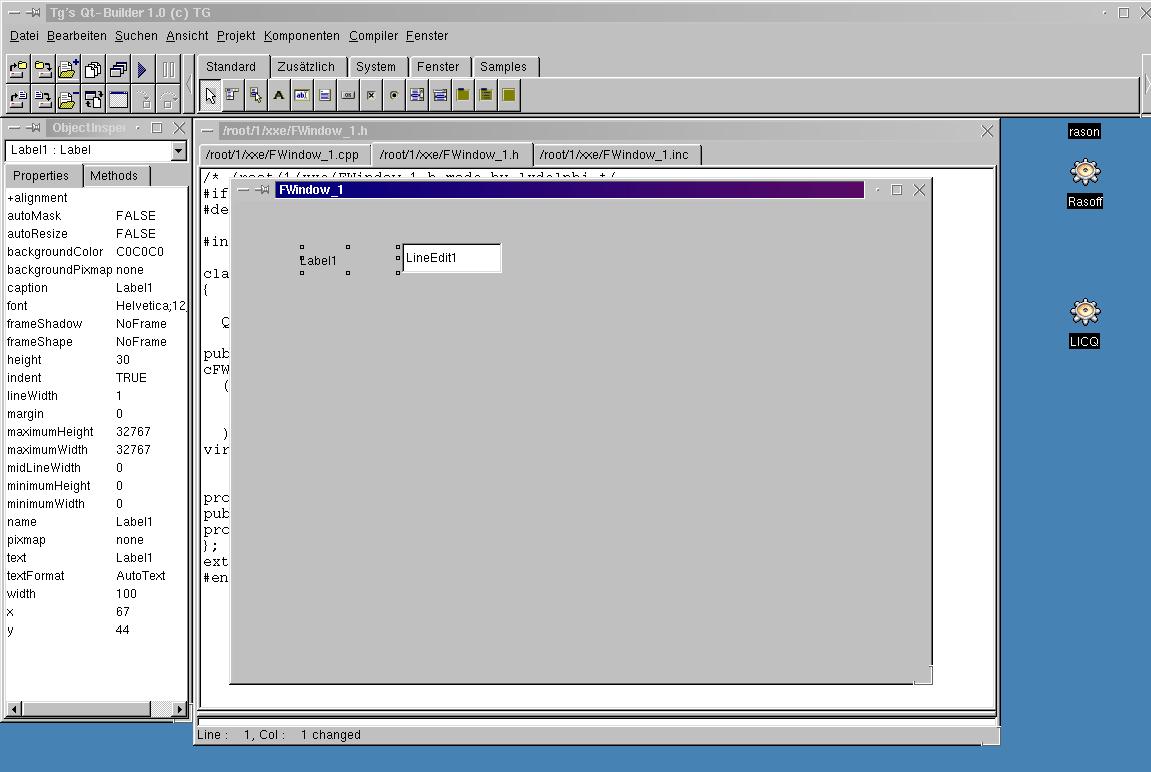Toggle the autoMask FALSE value
This screenshot has height=772, width=1151.
pyautogui.click(x=136, y=216)
